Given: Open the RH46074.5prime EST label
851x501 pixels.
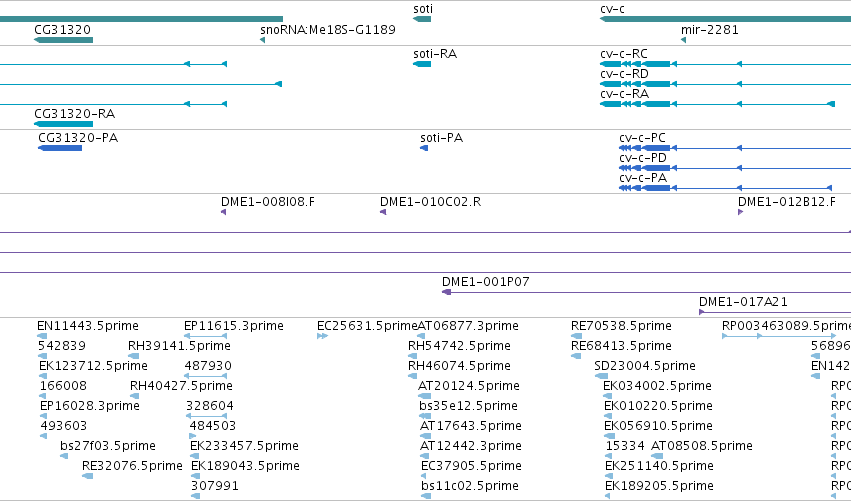Looking at the screenshot, I should (x=459, y=366).
